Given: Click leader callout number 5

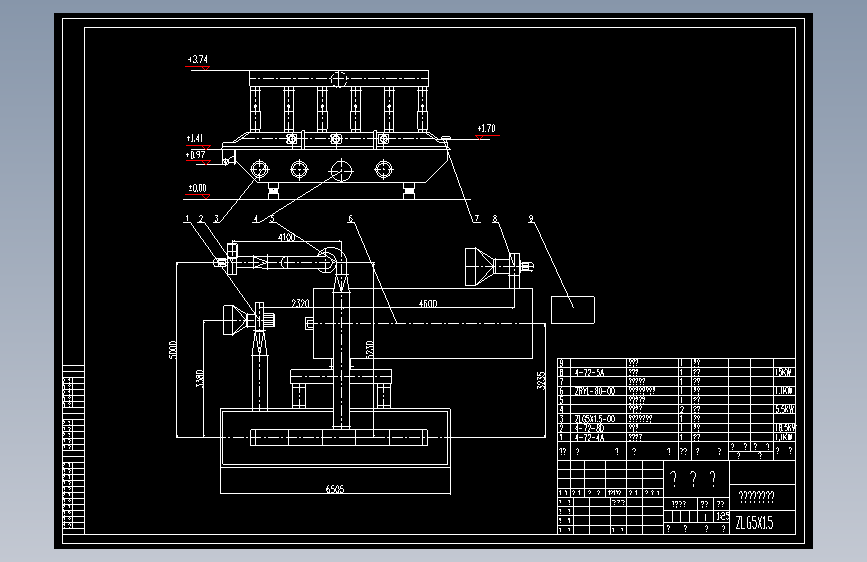Looking at the screenshot, I should [271, 219].
